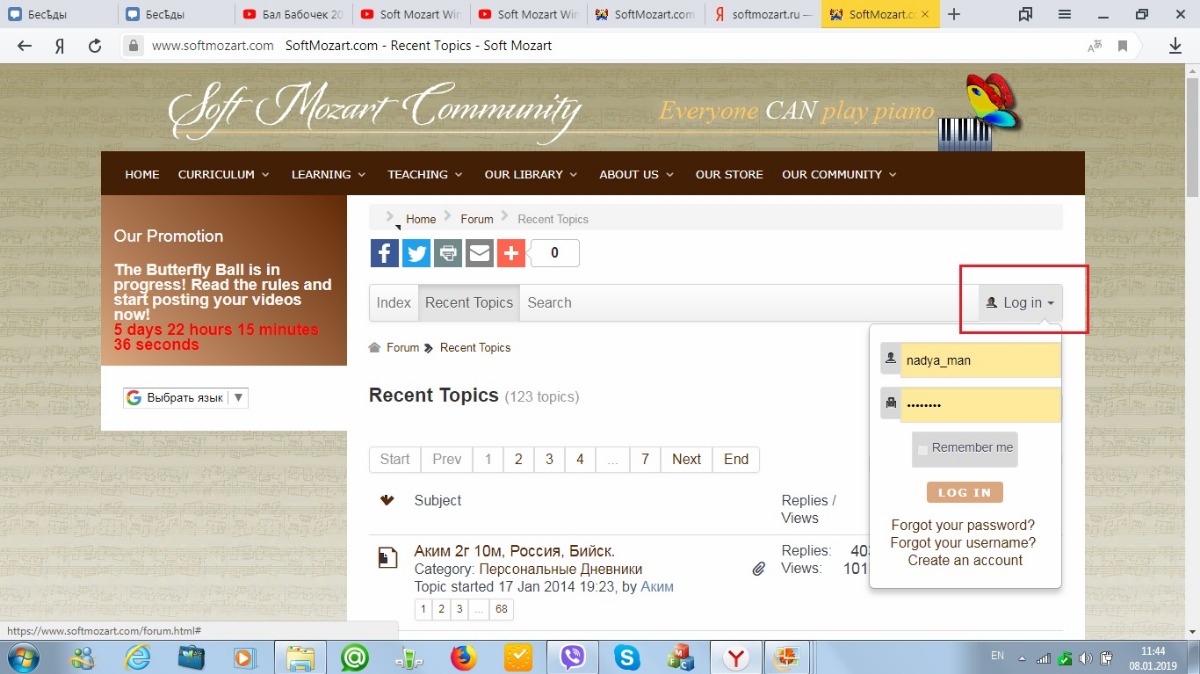
Task: Click the password field with dots
Action: (x=980, y=405)
